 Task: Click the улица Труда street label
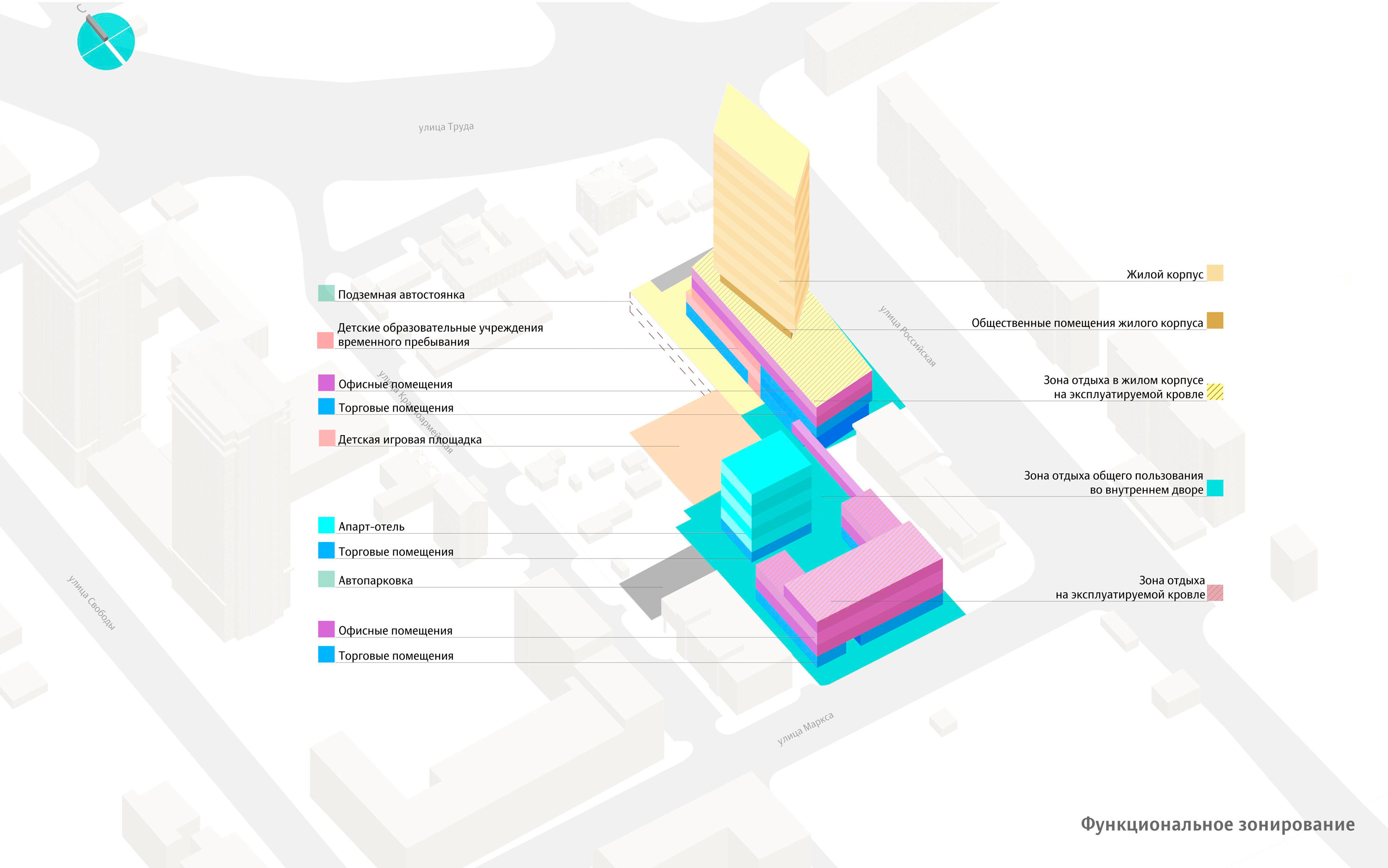[446, 127]
